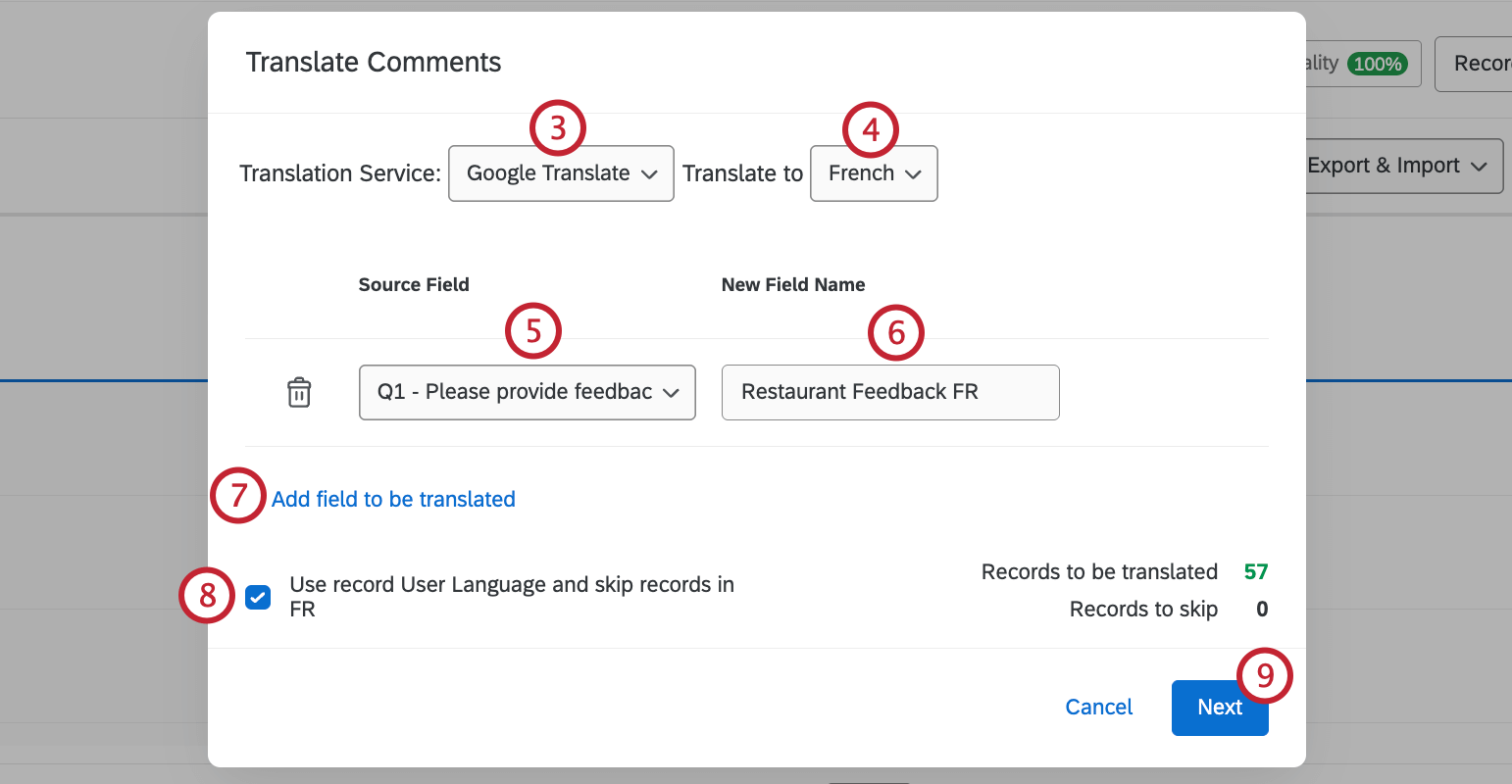Click the green 57 records count
Screen dimensions: 1512x784
click(1258, 571)
